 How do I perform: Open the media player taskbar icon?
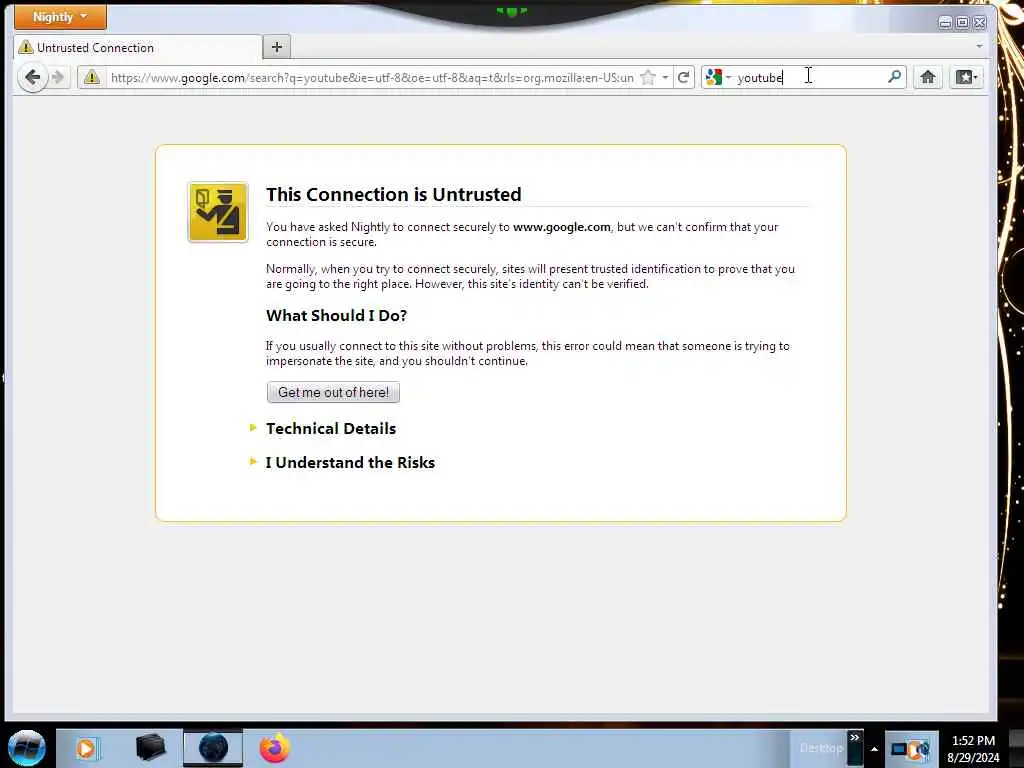(86, 748)
